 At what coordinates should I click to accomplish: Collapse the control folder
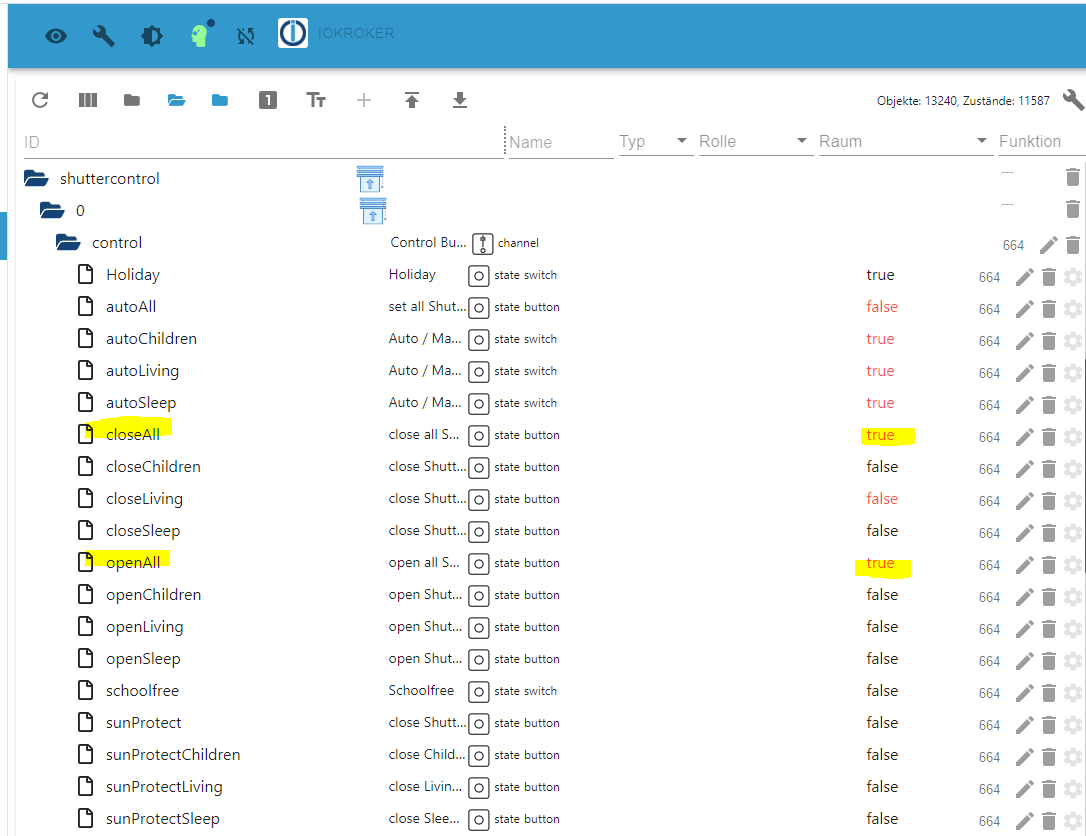click(68, 242)
